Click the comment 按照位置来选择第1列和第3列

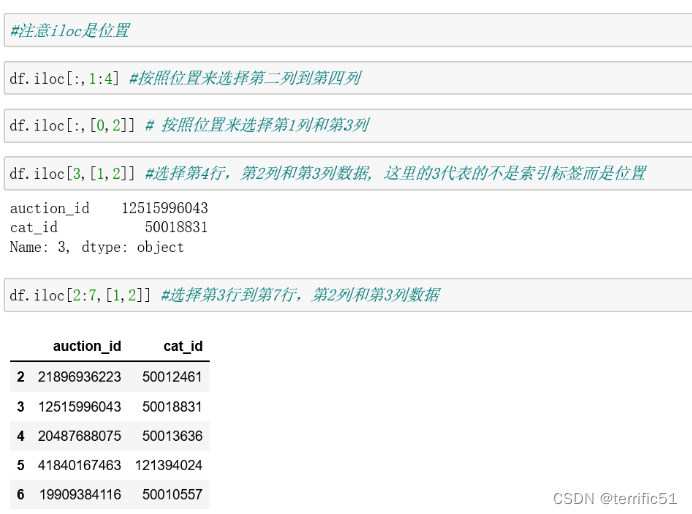click(257, 125)
